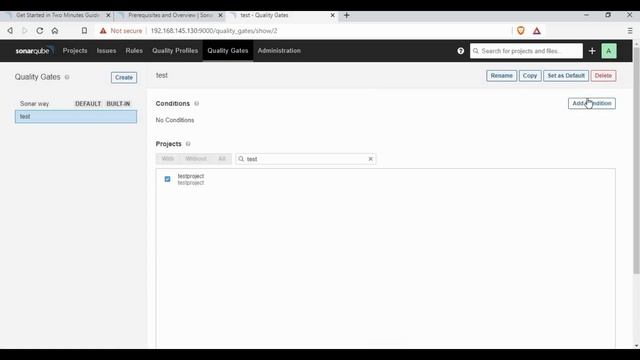Close the Prerequisites and Overview tab
The height and width of the screenshot is (360, 640).
(220, 15)
